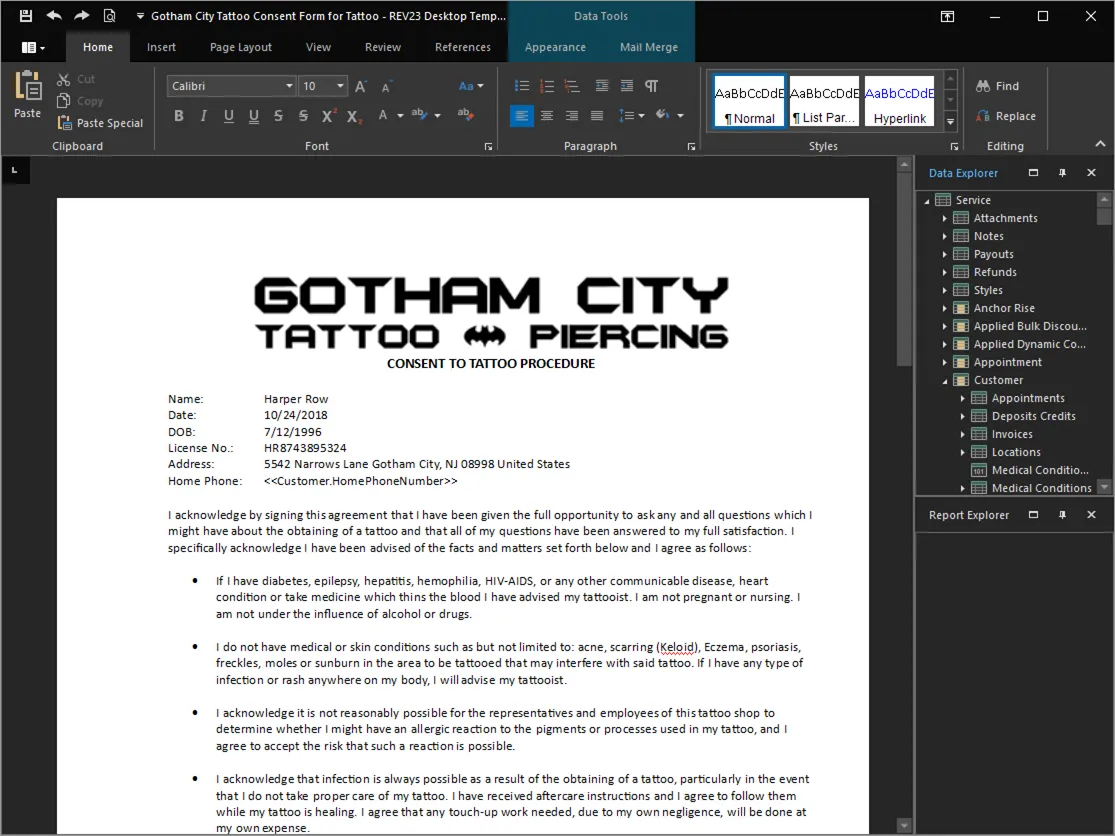Select Anchor Rise in Data Explorer
The image size is (1115, 836).
tap(1003, 309)
